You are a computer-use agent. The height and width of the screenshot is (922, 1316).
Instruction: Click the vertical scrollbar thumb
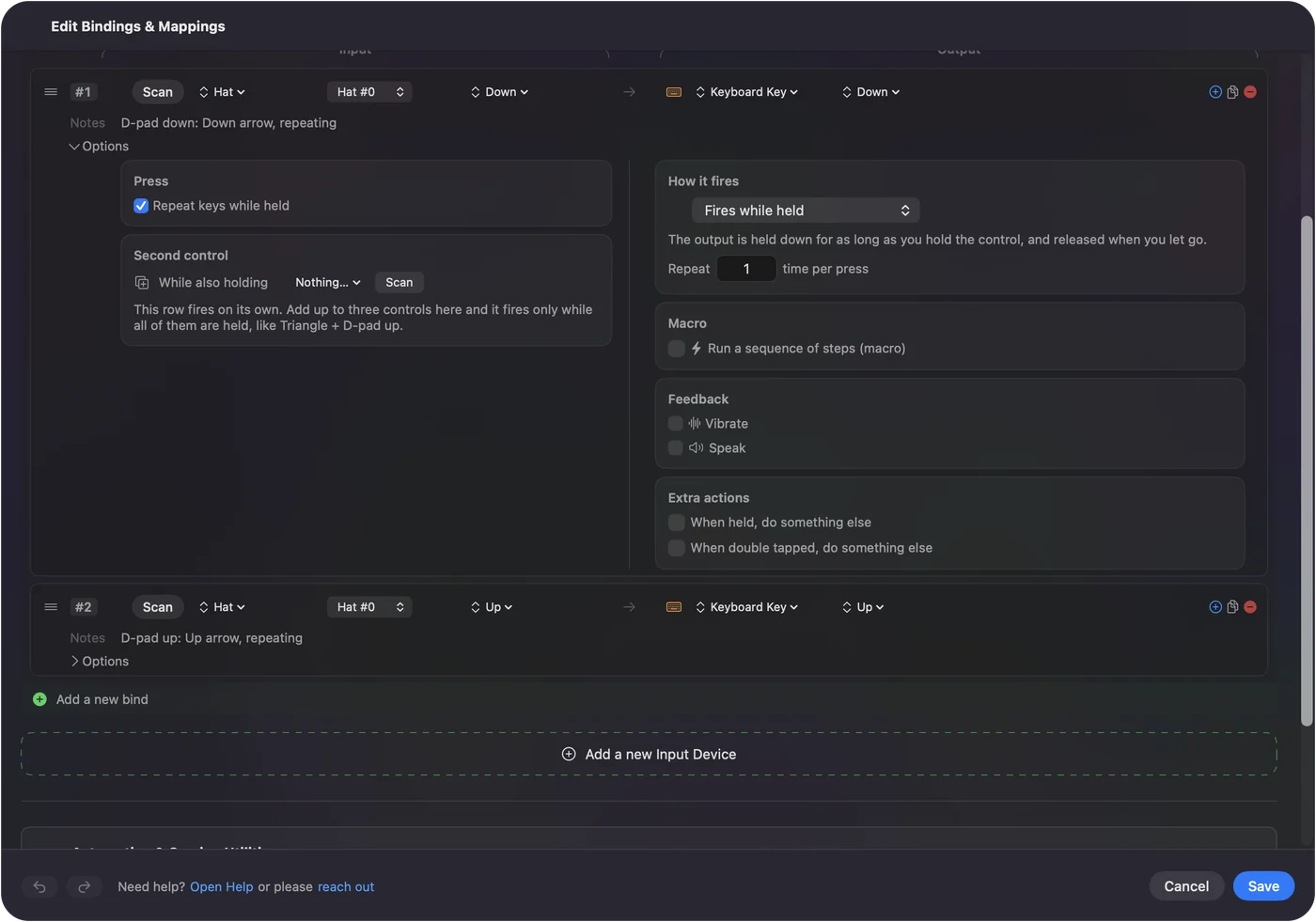coord(1307,470)
